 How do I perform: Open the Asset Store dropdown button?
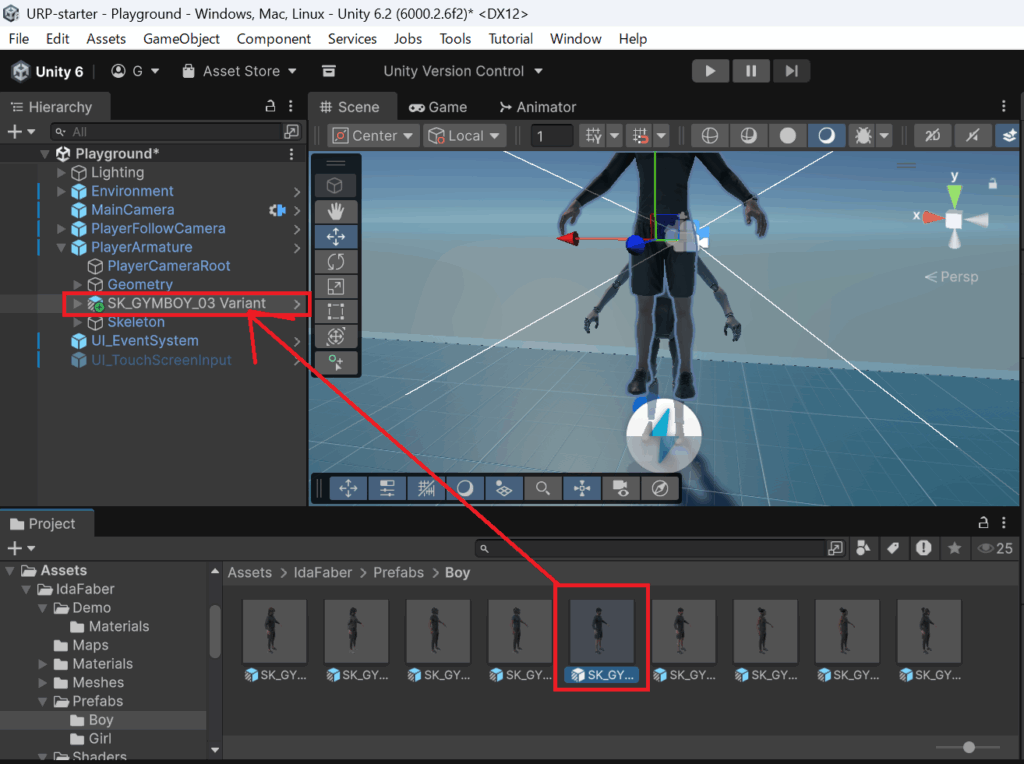(x=240, y=71)
